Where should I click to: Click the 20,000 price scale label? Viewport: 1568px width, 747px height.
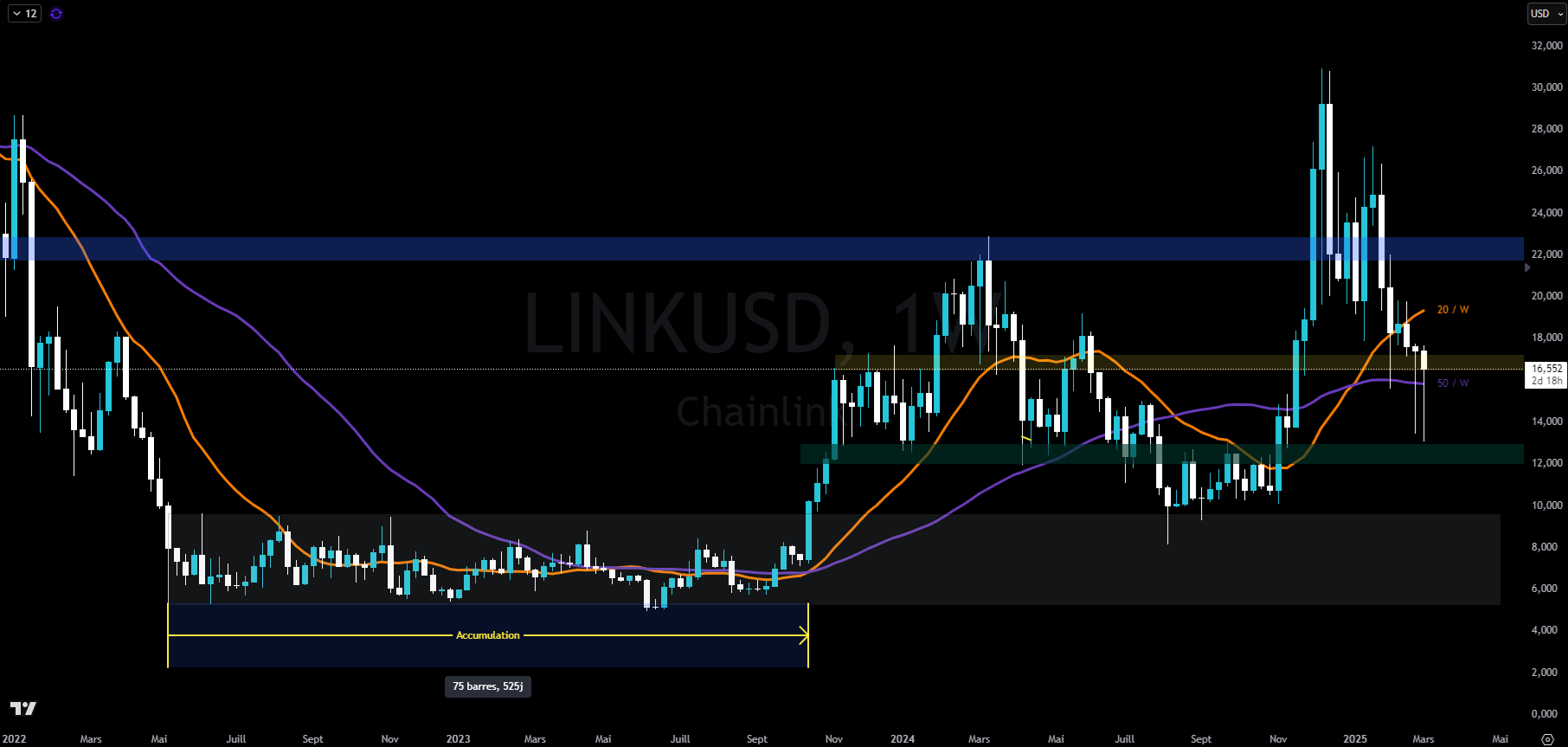[x=1547, y=296]
